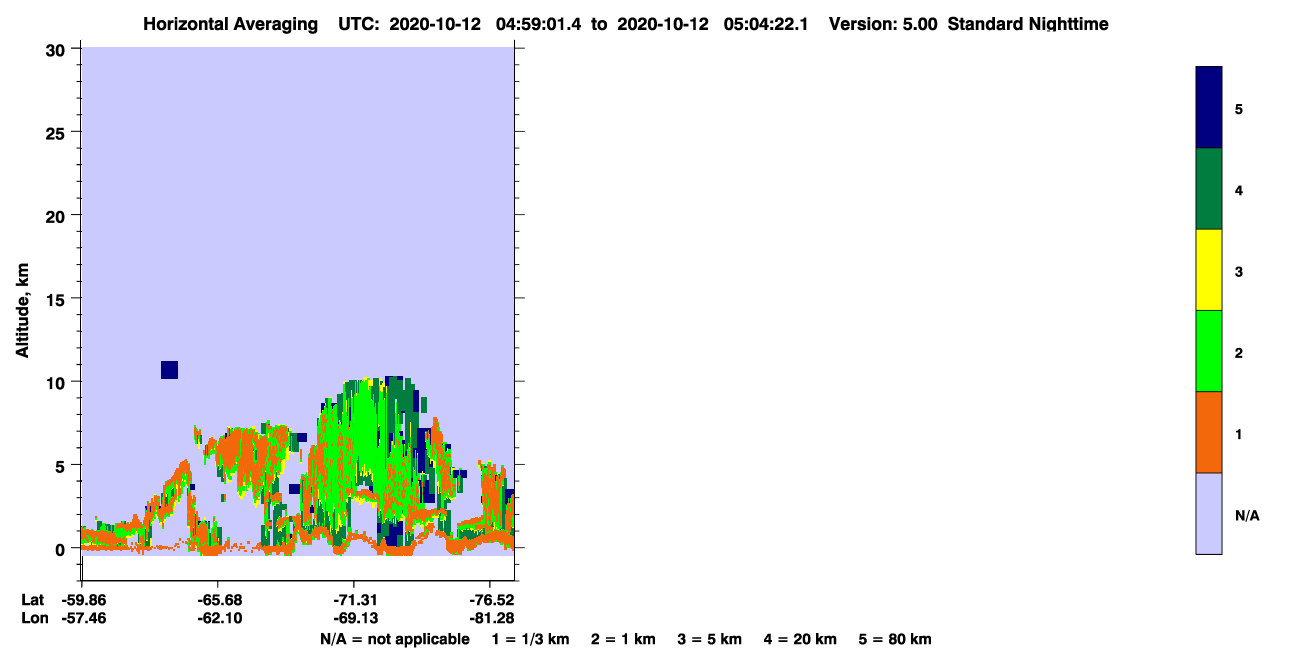Click the latitude label -59.86
Image resolution: width=1300 pixels, height=667 pixels.
81,600
